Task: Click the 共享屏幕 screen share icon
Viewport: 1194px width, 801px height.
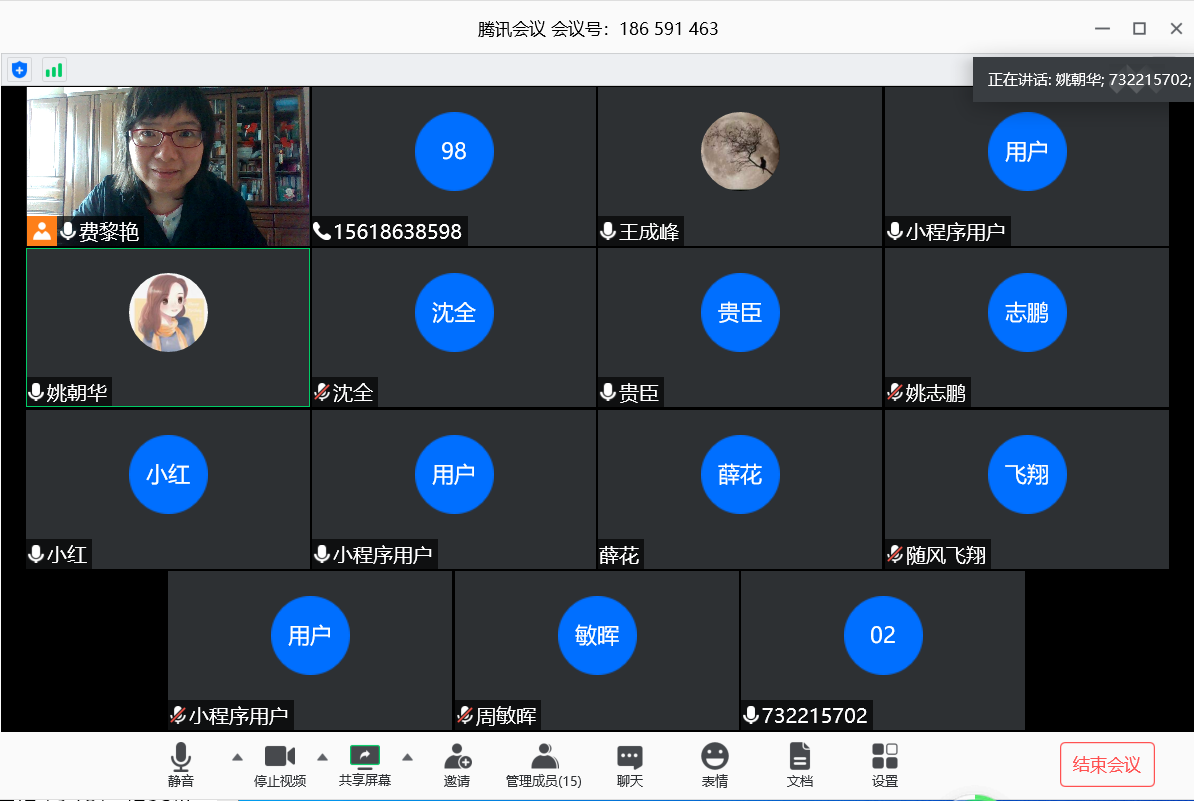Action: pyautogui.click(x=365, y=758)
